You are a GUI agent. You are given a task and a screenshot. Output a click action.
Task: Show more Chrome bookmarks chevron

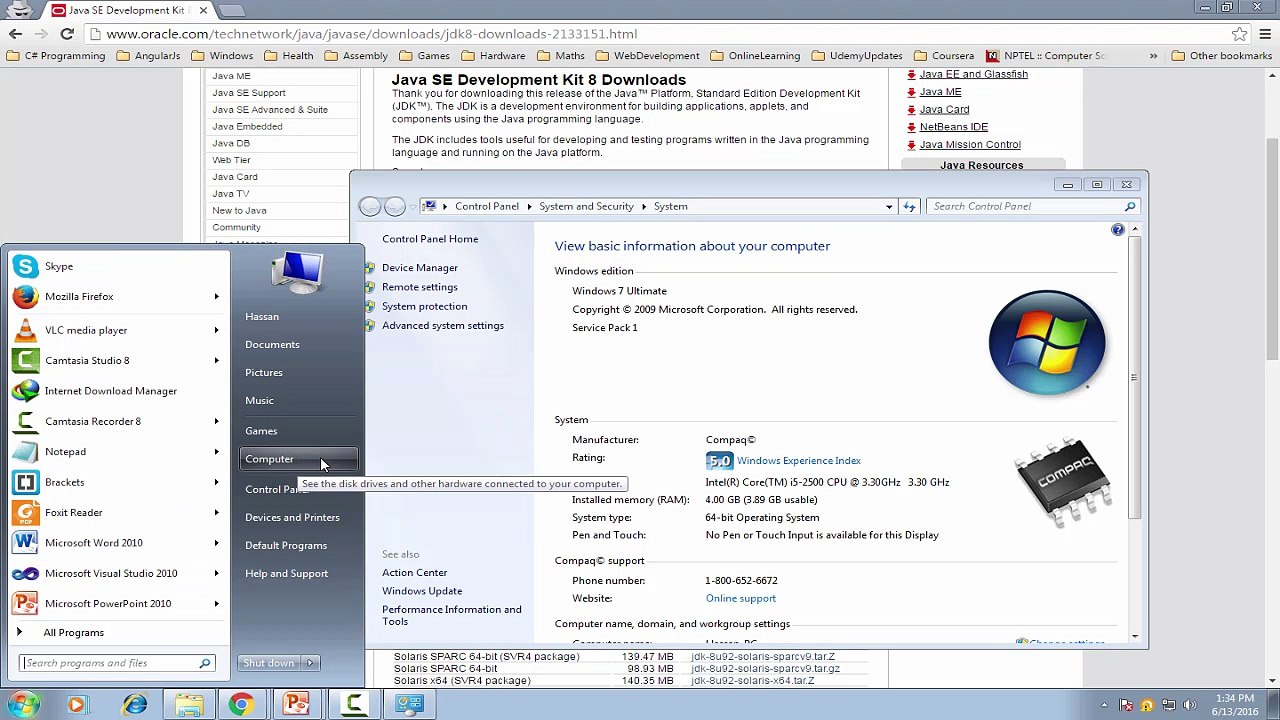pyautogui.click(x=1153, y=56)
